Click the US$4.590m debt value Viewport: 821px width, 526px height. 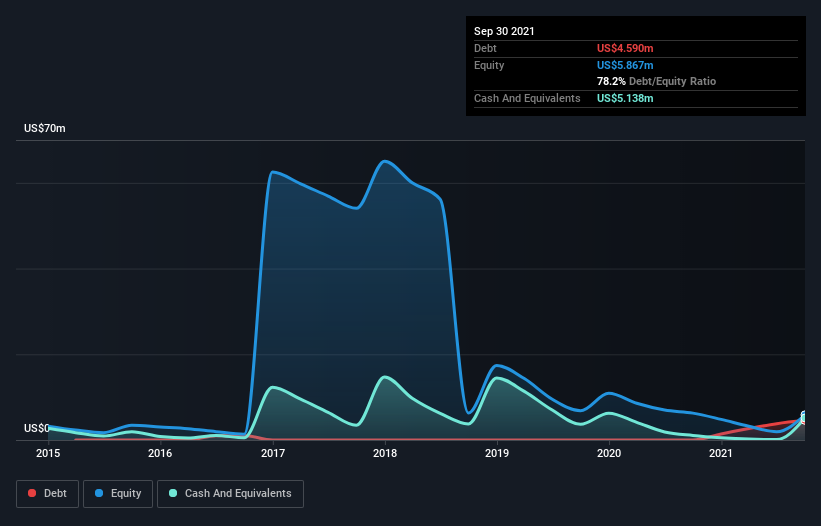click(625, 48)
